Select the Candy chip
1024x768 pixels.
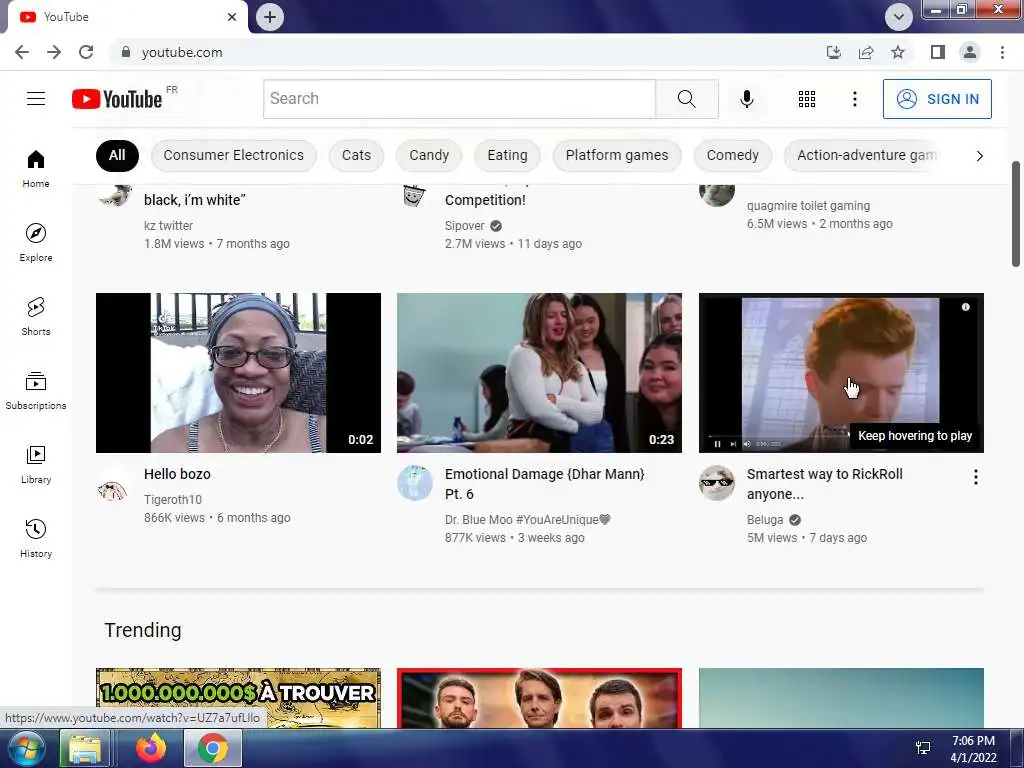pos(429,155)
